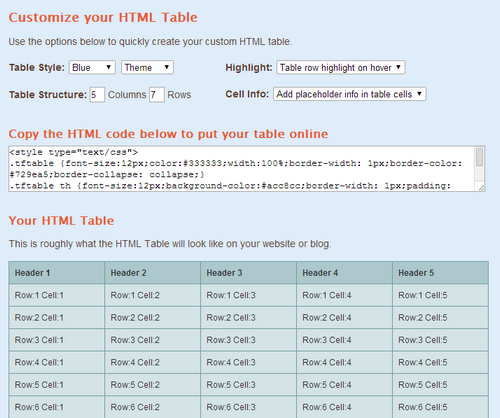Select cell Row:1 Cell:4

point(345,295)
